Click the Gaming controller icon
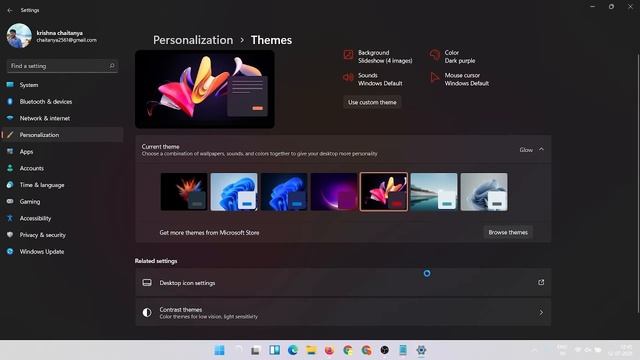 pos(10,202)
